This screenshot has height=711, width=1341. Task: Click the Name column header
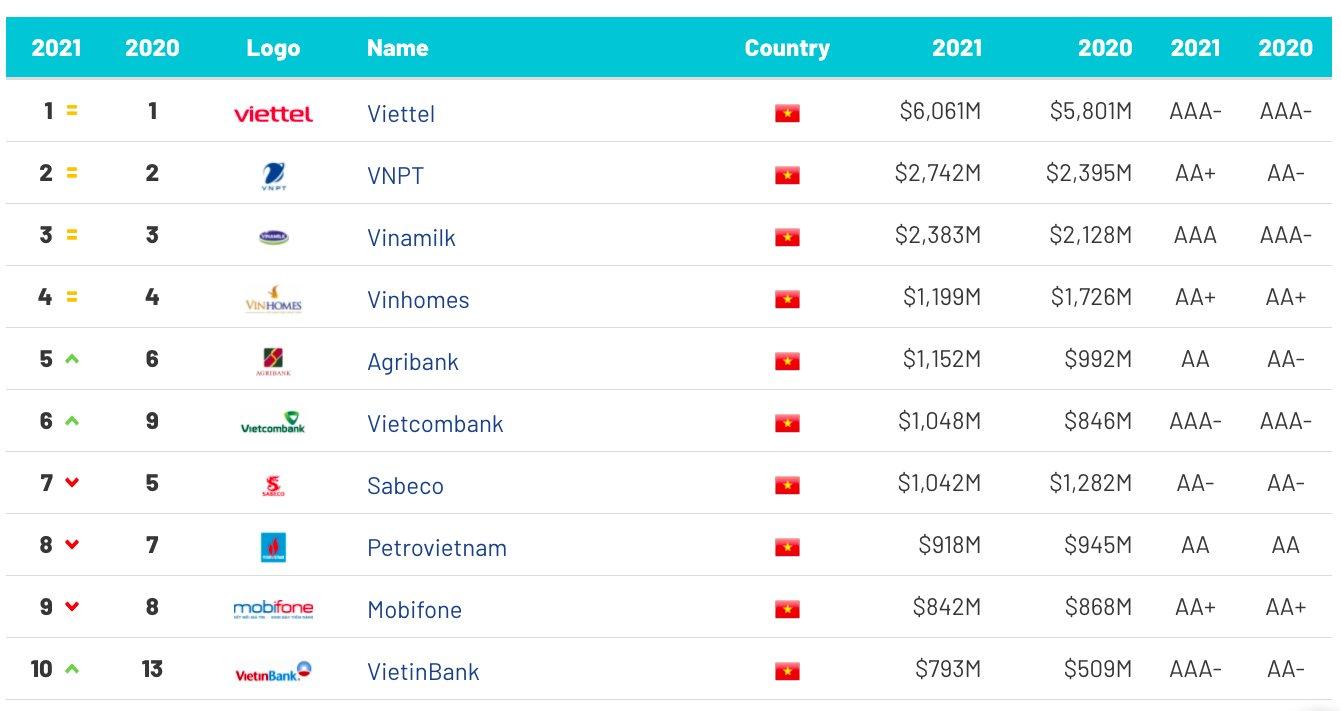397,48
